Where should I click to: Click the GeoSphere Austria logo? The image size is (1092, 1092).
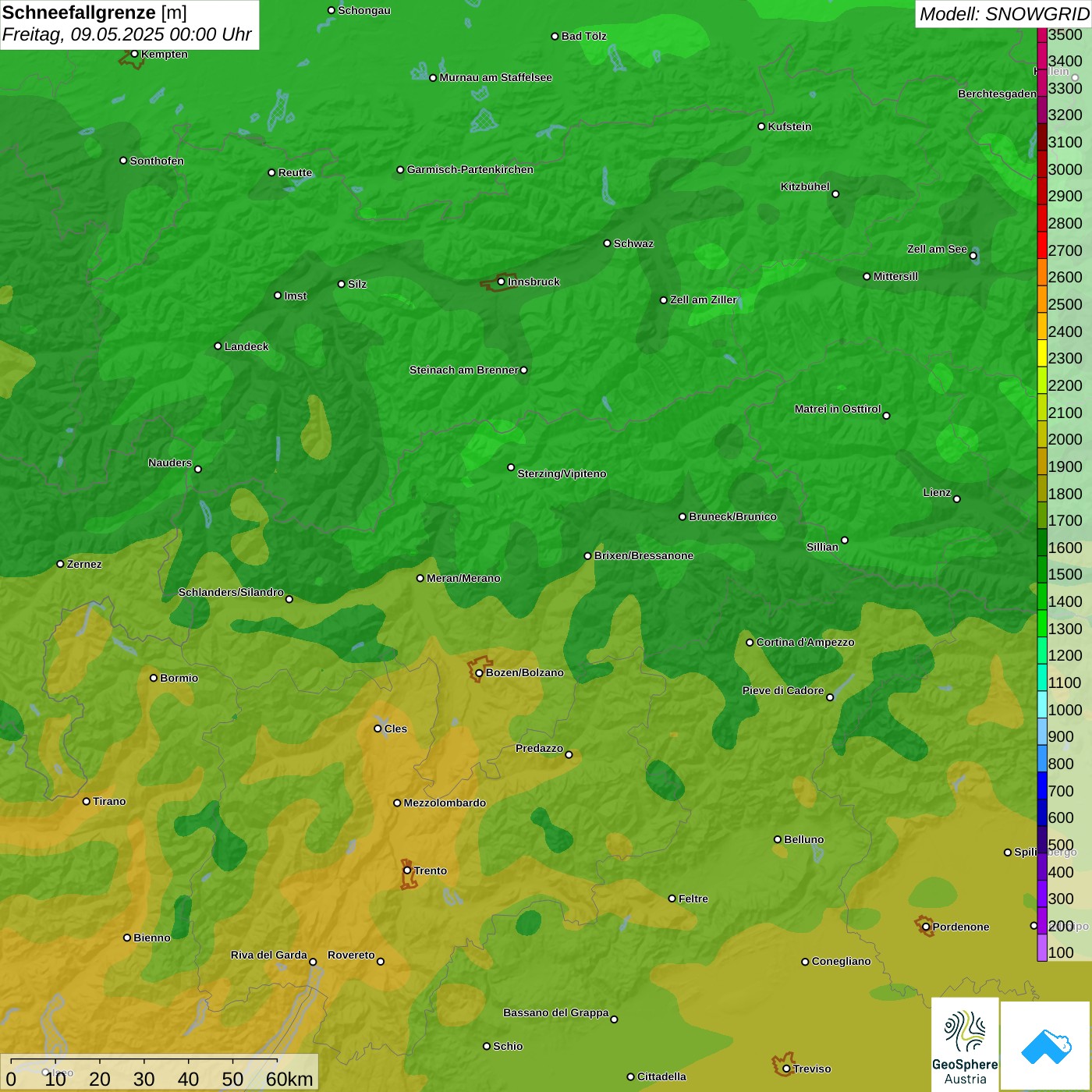[x=965, y=1044]
